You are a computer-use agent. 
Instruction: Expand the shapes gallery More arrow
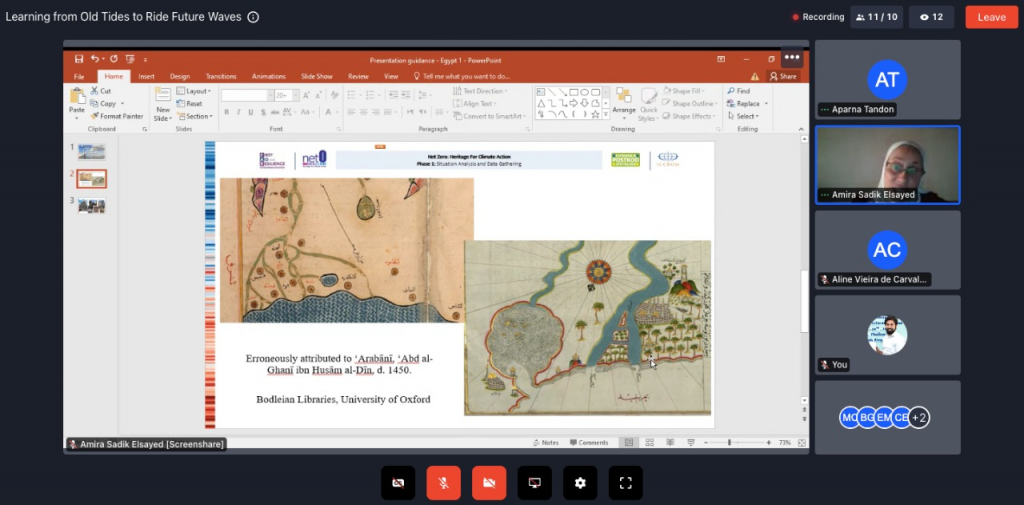coord(606,115)
